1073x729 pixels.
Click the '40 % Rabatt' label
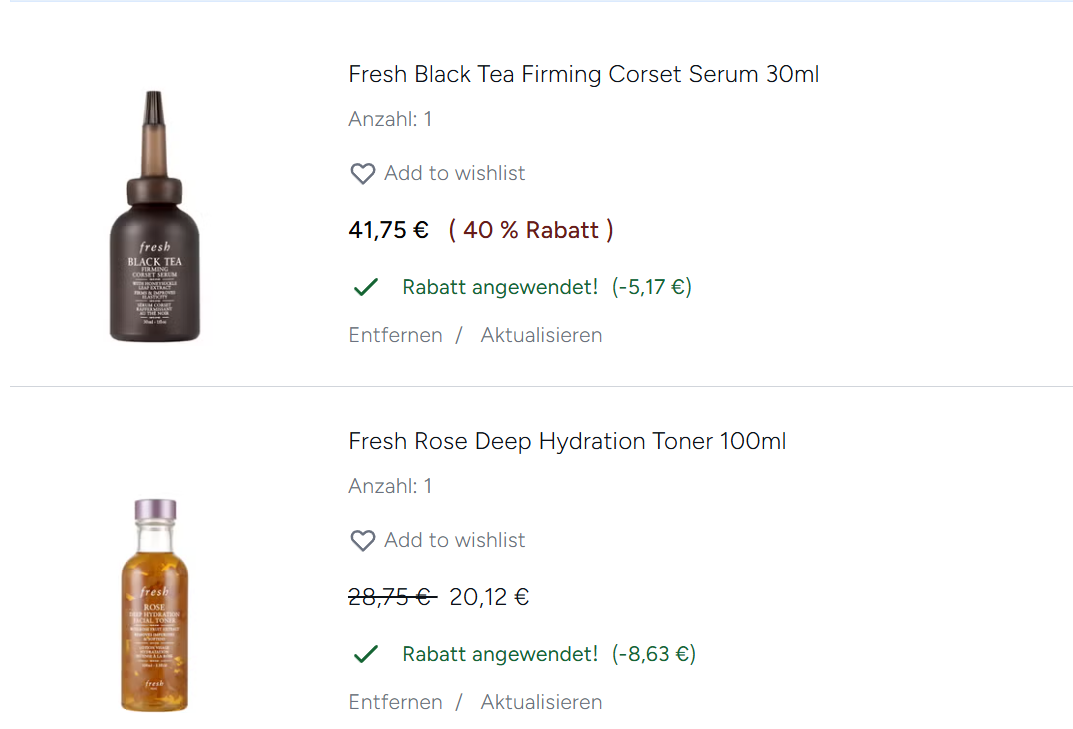[531, 230]
